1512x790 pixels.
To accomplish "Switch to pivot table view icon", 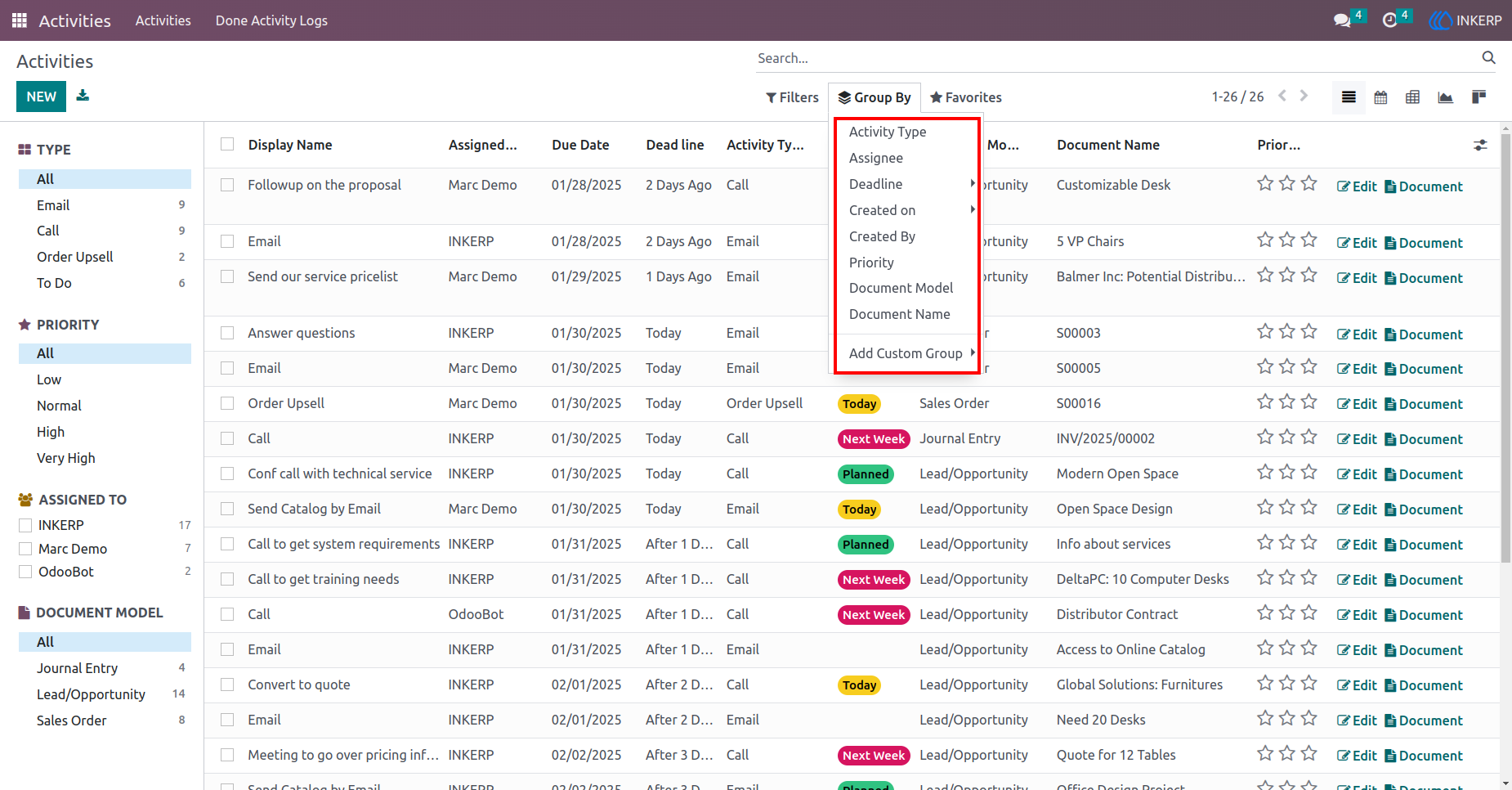I will (1412, 97).
